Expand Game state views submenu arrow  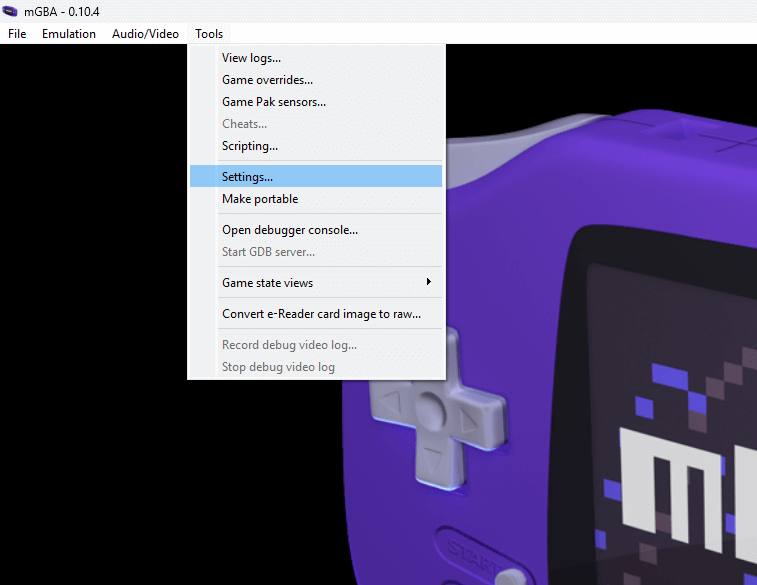(x=429, y=283)
